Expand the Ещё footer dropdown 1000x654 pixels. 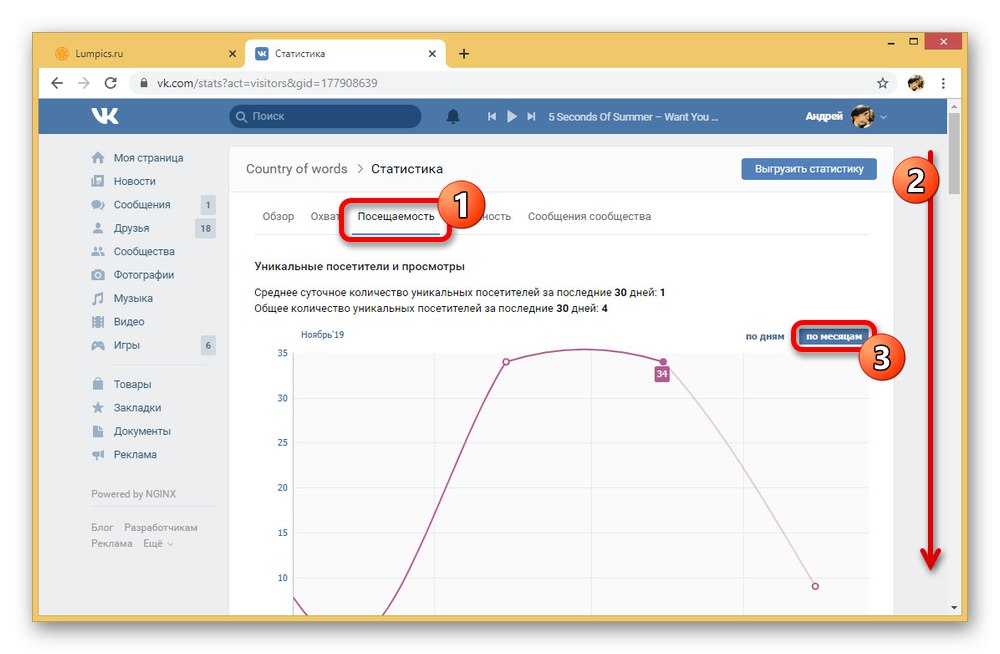(x=158, y=543)
